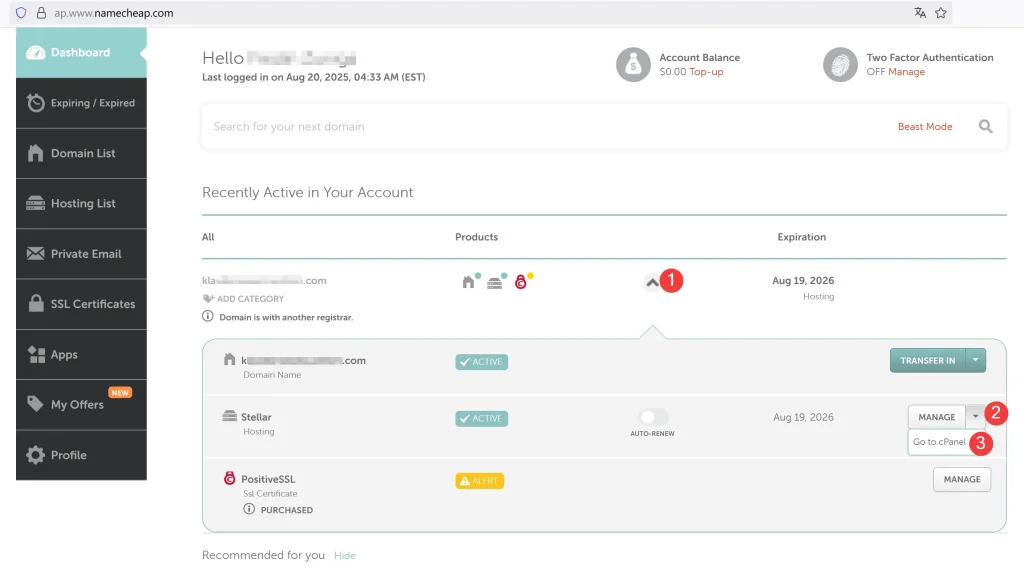Viewport: 1024px width, 567px height.
Task: Open Stellar Manage dropdown arrow
Action: pos(976,417)
